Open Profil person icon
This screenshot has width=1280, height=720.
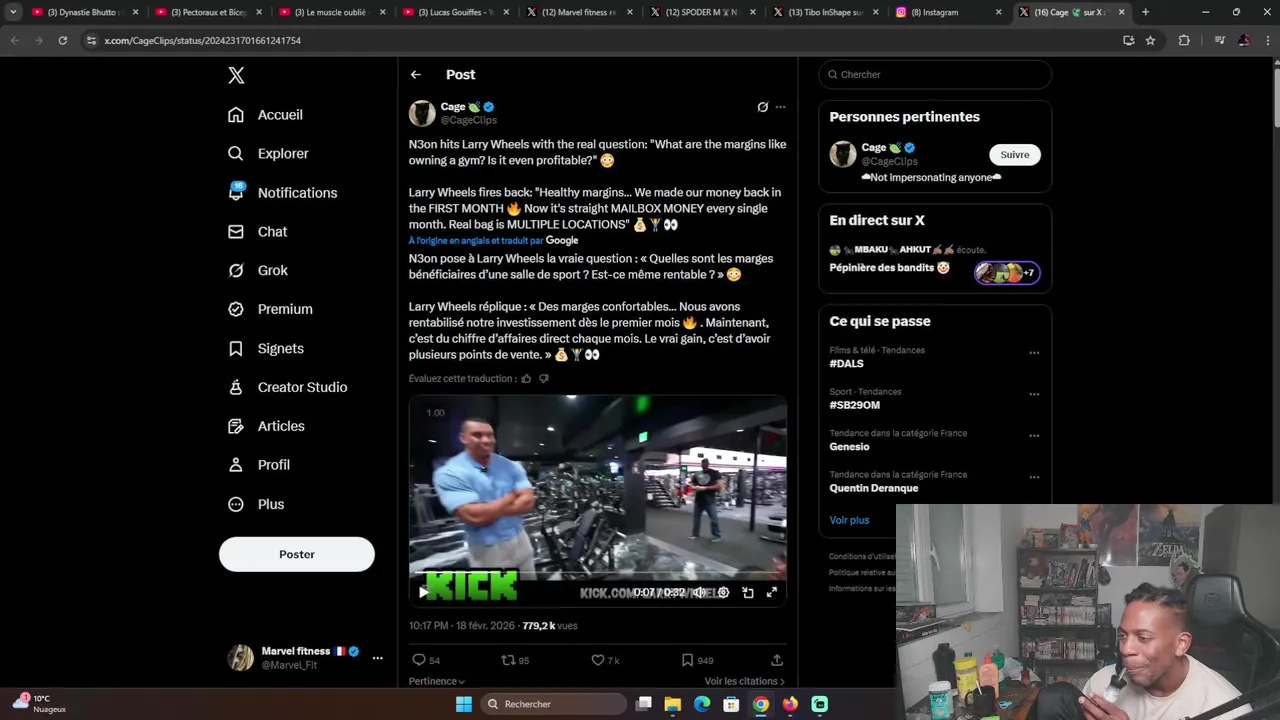[x=236, y=465]
